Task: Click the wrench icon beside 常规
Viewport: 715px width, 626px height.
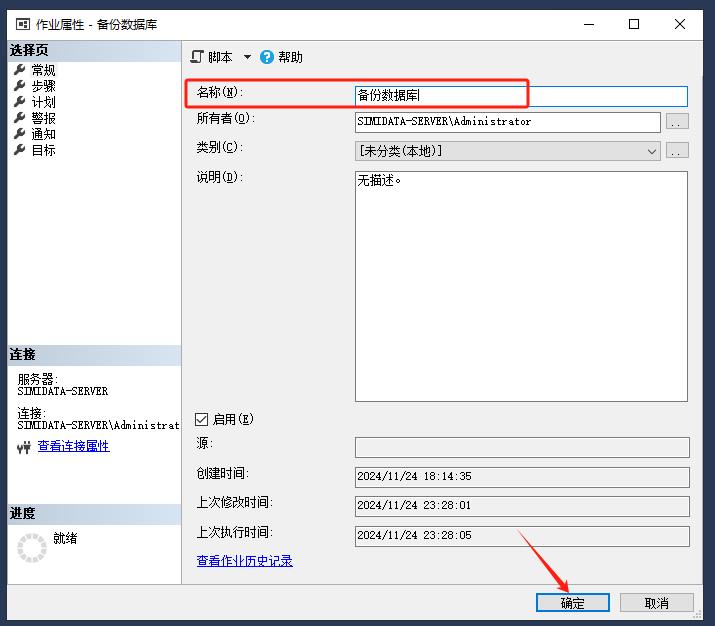Action: [20, 70]
